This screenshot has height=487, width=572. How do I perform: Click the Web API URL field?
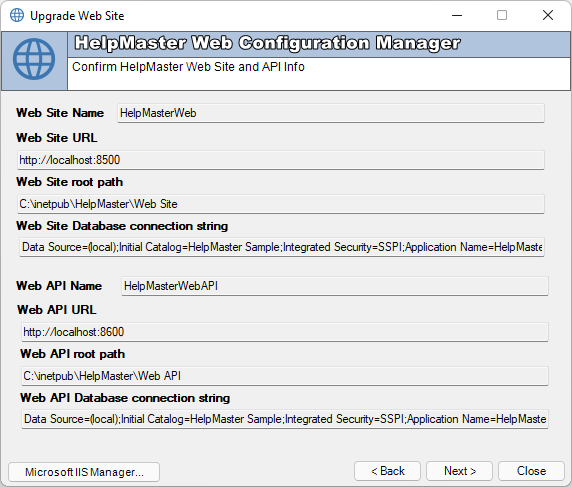pos(285,332)
